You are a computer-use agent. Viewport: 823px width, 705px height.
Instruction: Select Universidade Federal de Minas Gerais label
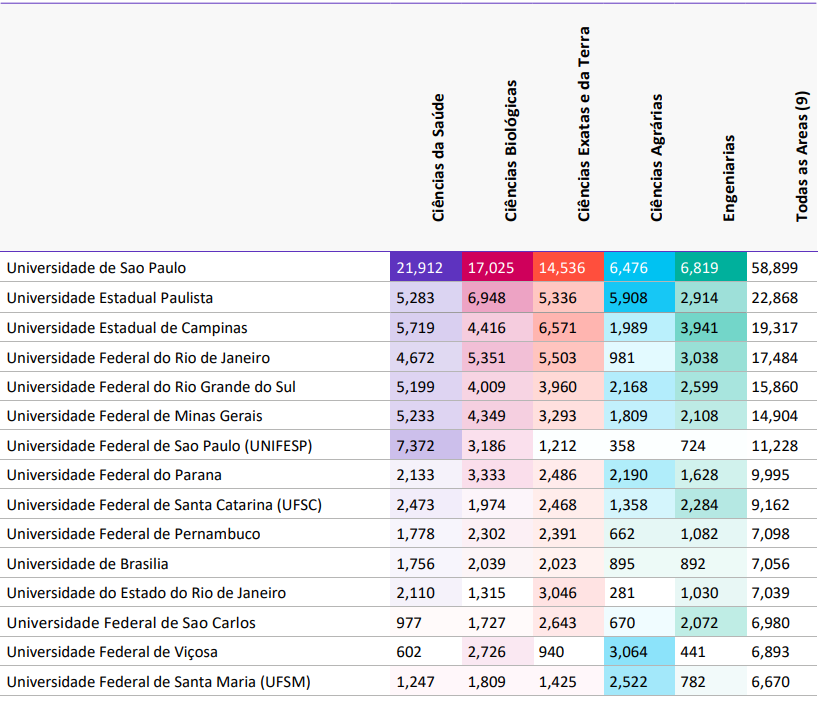tap(134, 416)
